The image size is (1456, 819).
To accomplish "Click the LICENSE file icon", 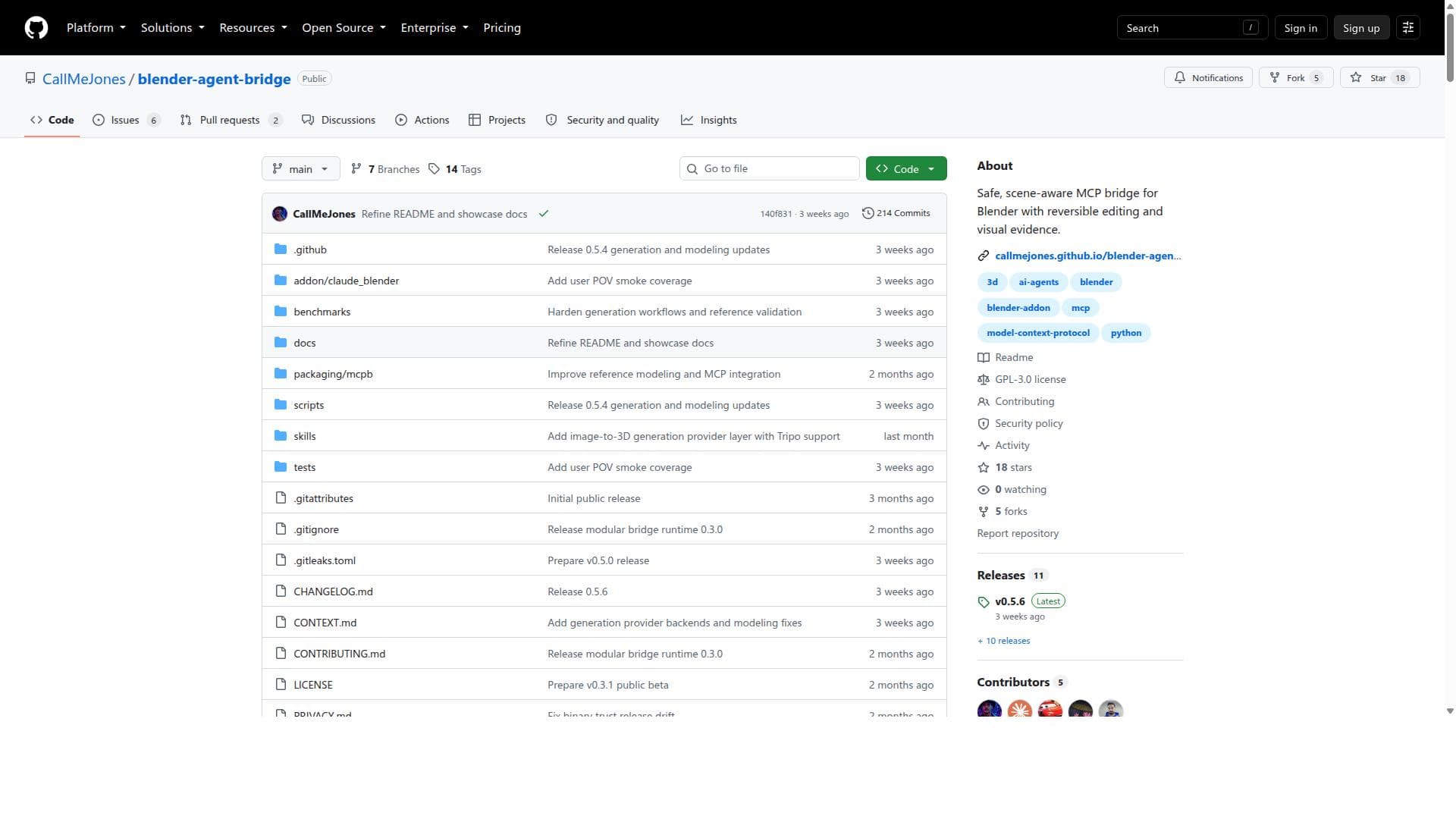I will pyautogui.click(x=281, y=685).
